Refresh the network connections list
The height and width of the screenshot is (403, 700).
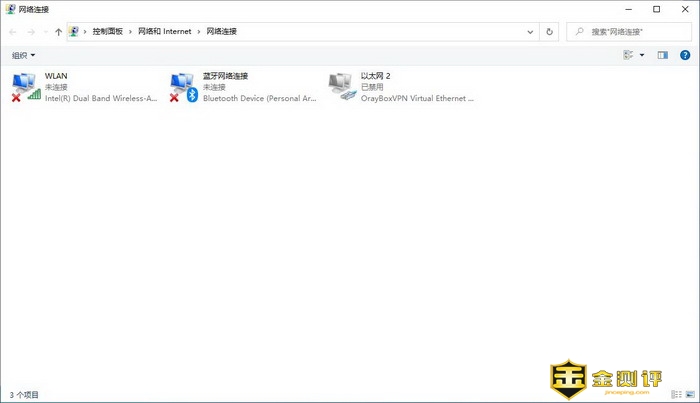[x=549, y=32]
